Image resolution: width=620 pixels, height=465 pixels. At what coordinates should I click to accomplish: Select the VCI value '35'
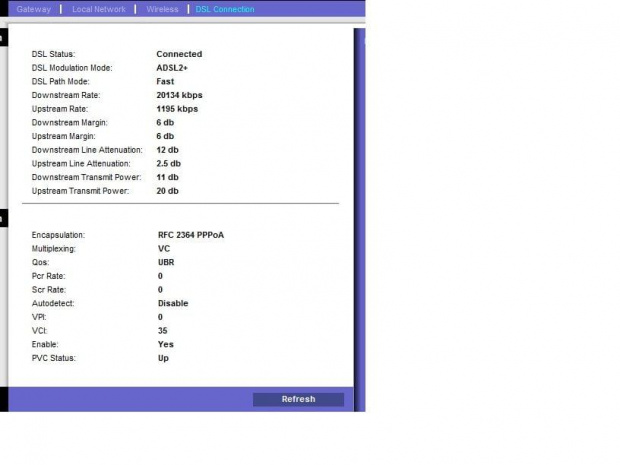(x=163, y=331)
